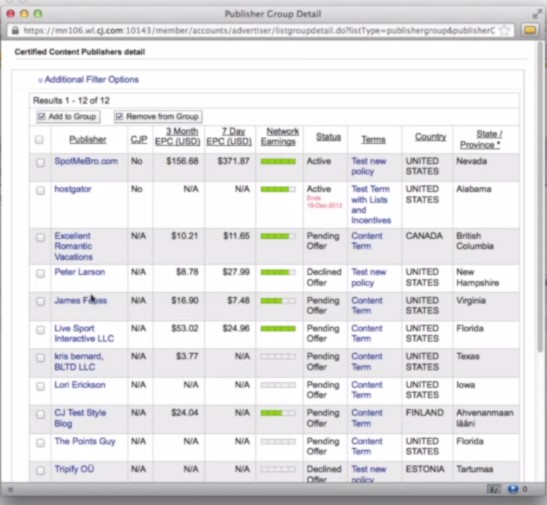Click the $156.68 3 Month EPC value
The width and height of the screenshot is (547, 505).
pos(182,161)
